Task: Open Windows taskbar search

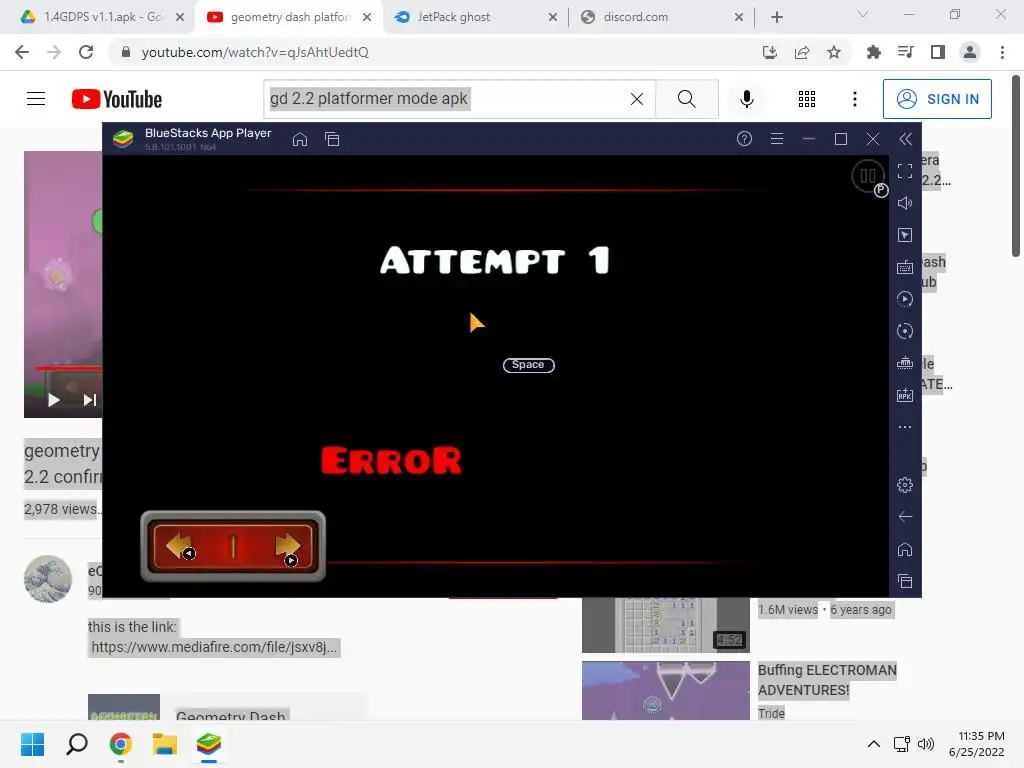Action: [76, 744]
